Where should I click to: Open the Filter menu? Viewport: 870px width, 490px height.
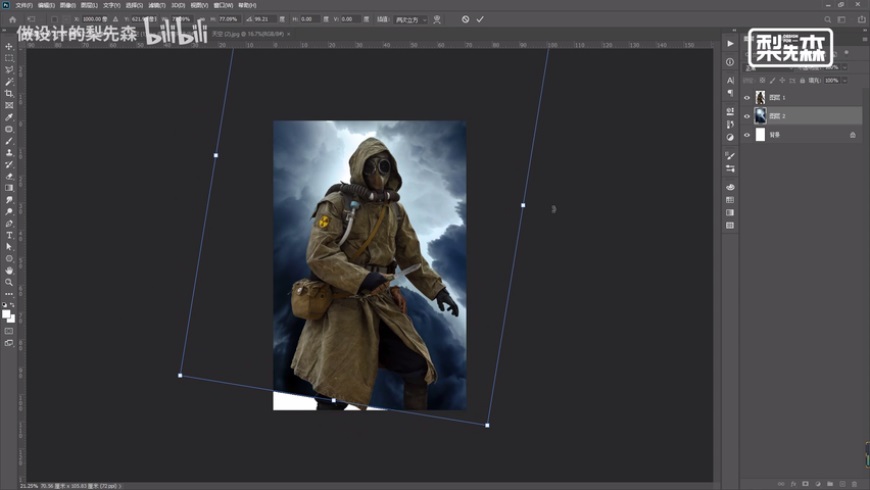(x=156, y=5)
